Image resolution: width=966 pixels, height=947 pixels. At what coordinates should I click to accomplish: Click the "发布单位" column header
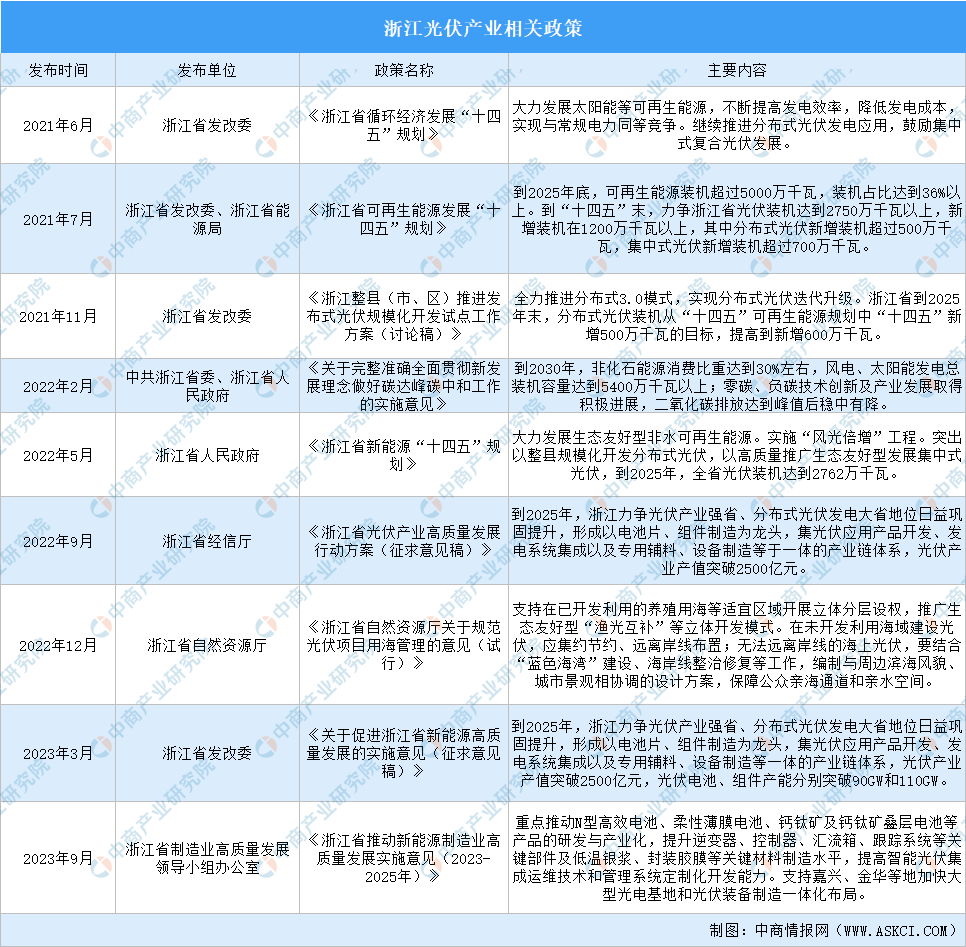coord(207,70)
